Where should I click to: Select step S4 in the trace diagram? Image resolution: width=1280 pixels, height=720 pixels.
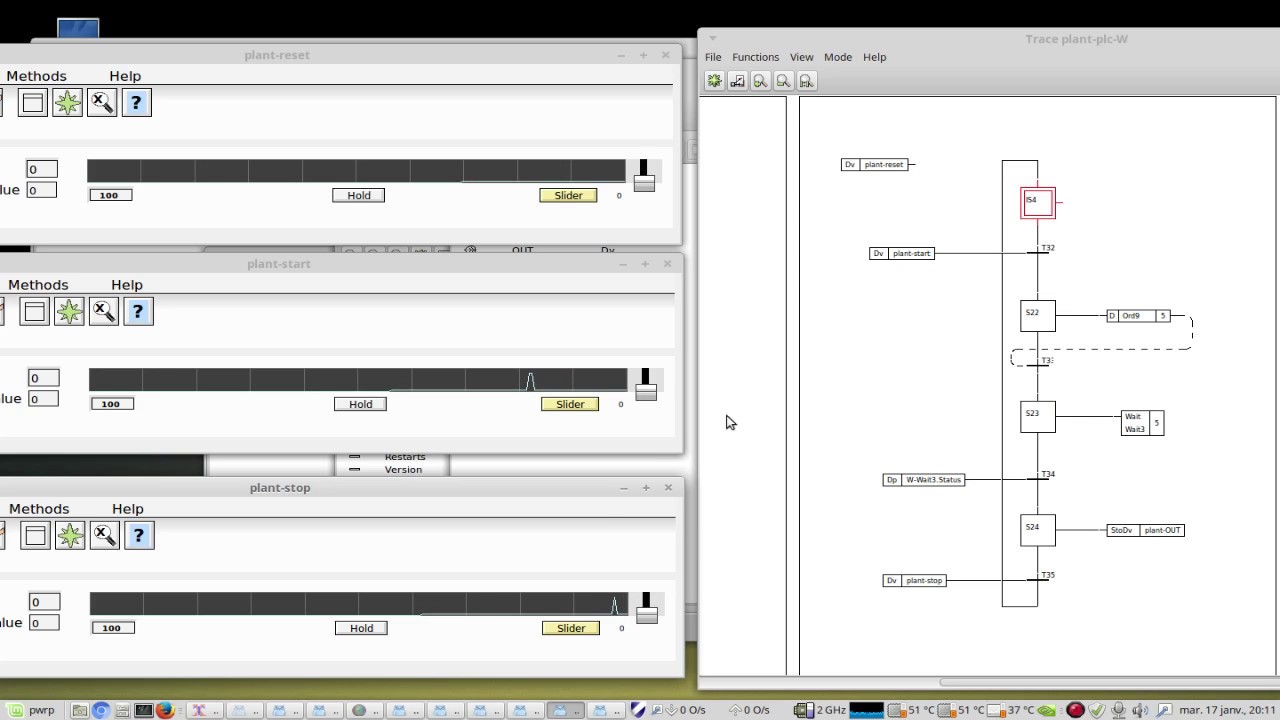click(1038, 202)
